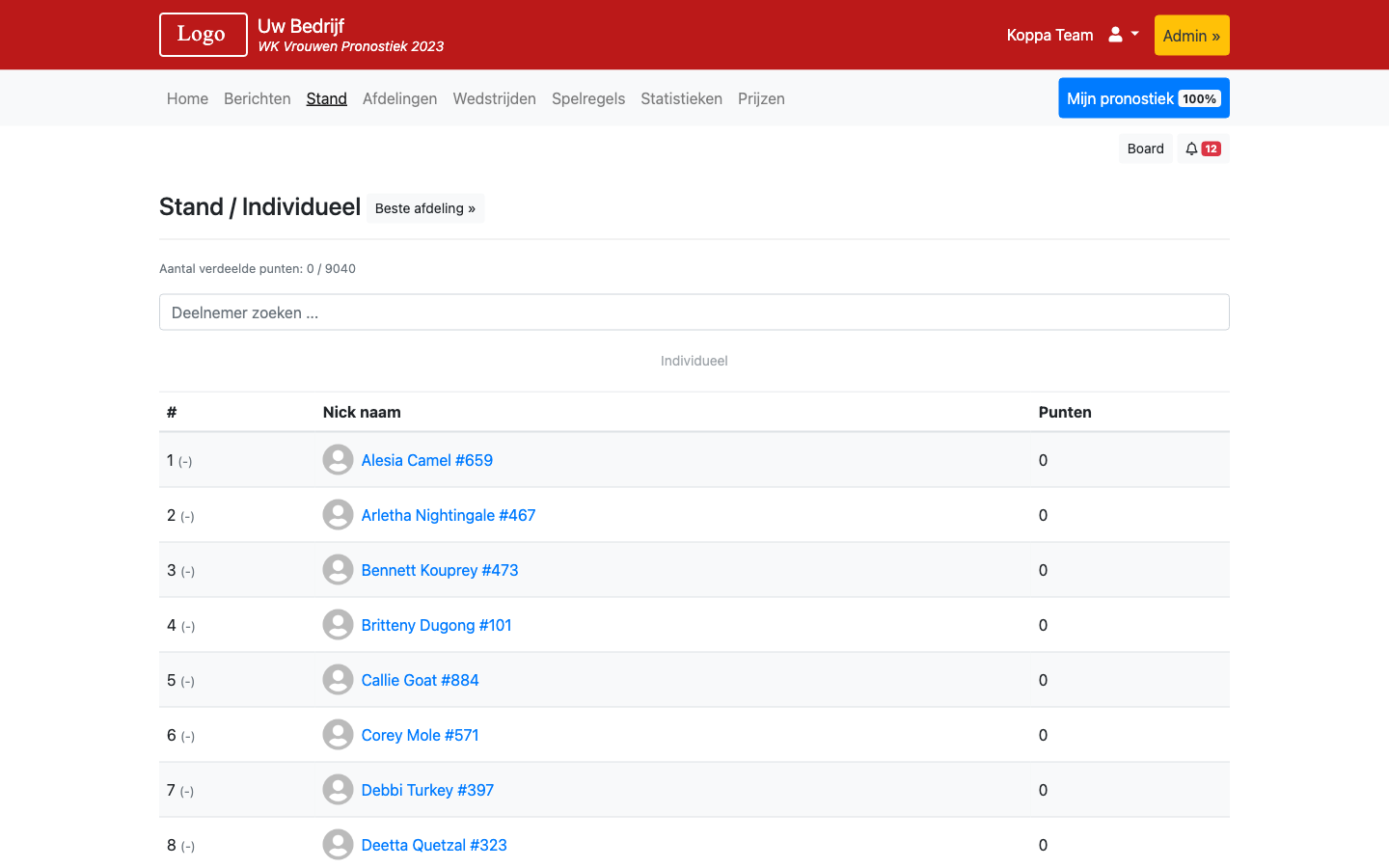
Task: Open the Wedstrijden page
Action: click(x=494, y=98)
